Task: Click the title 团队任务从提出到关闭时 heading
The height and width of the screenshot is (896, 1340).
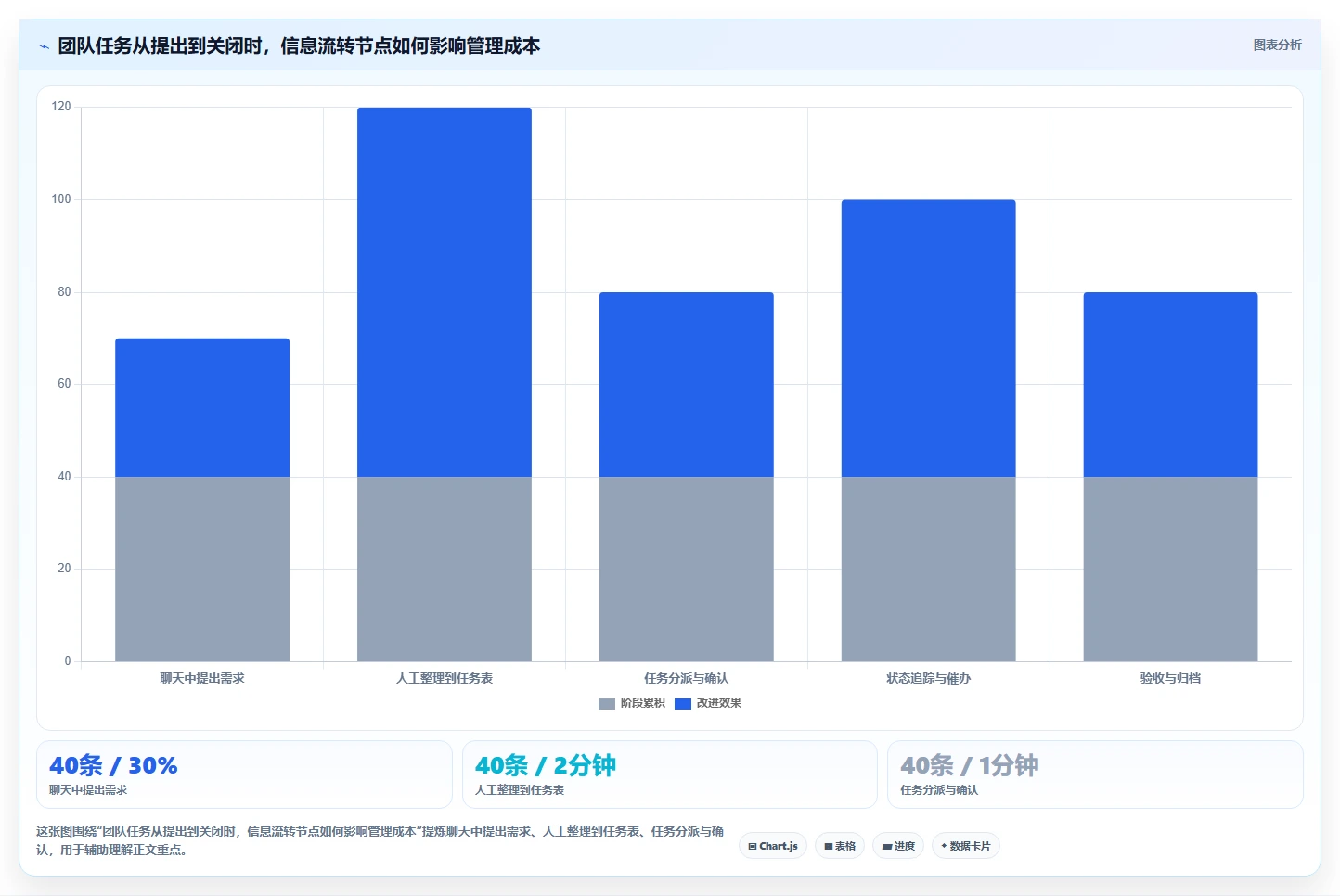Action: pos(299,45)
